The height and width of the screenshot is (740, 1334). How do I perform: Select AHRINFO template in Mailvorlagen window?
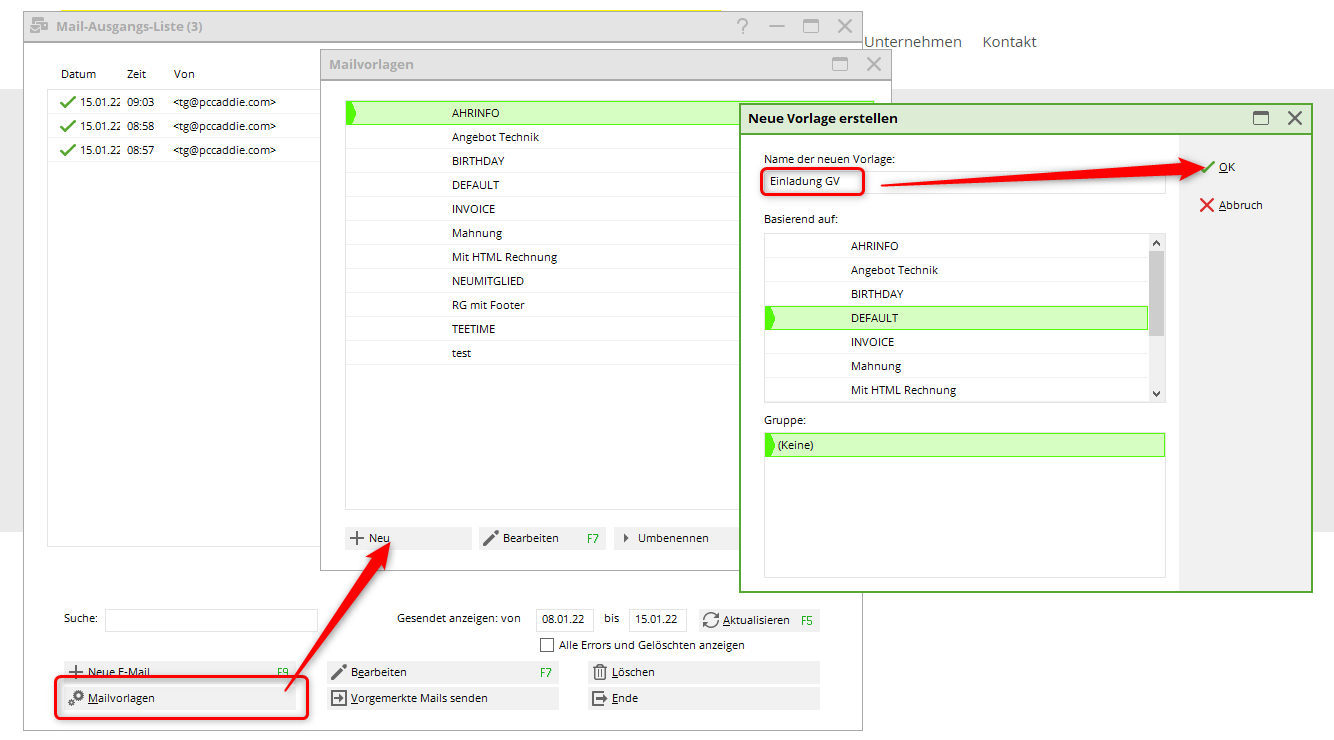pos(542,113)
